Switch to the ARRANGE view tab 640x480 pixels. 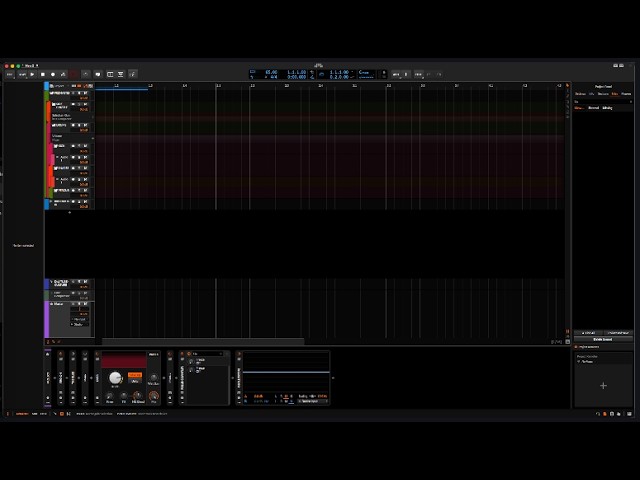tap(22, 414)
